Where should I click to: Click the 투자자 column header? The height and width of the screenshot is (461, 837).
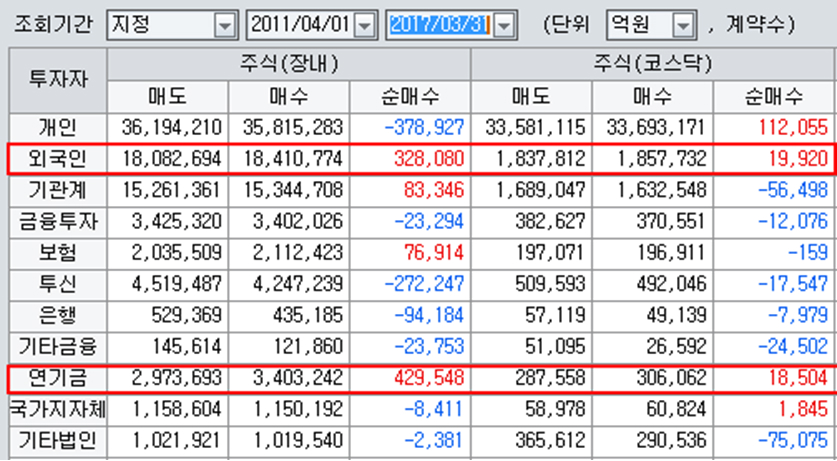tap(56, 79)
